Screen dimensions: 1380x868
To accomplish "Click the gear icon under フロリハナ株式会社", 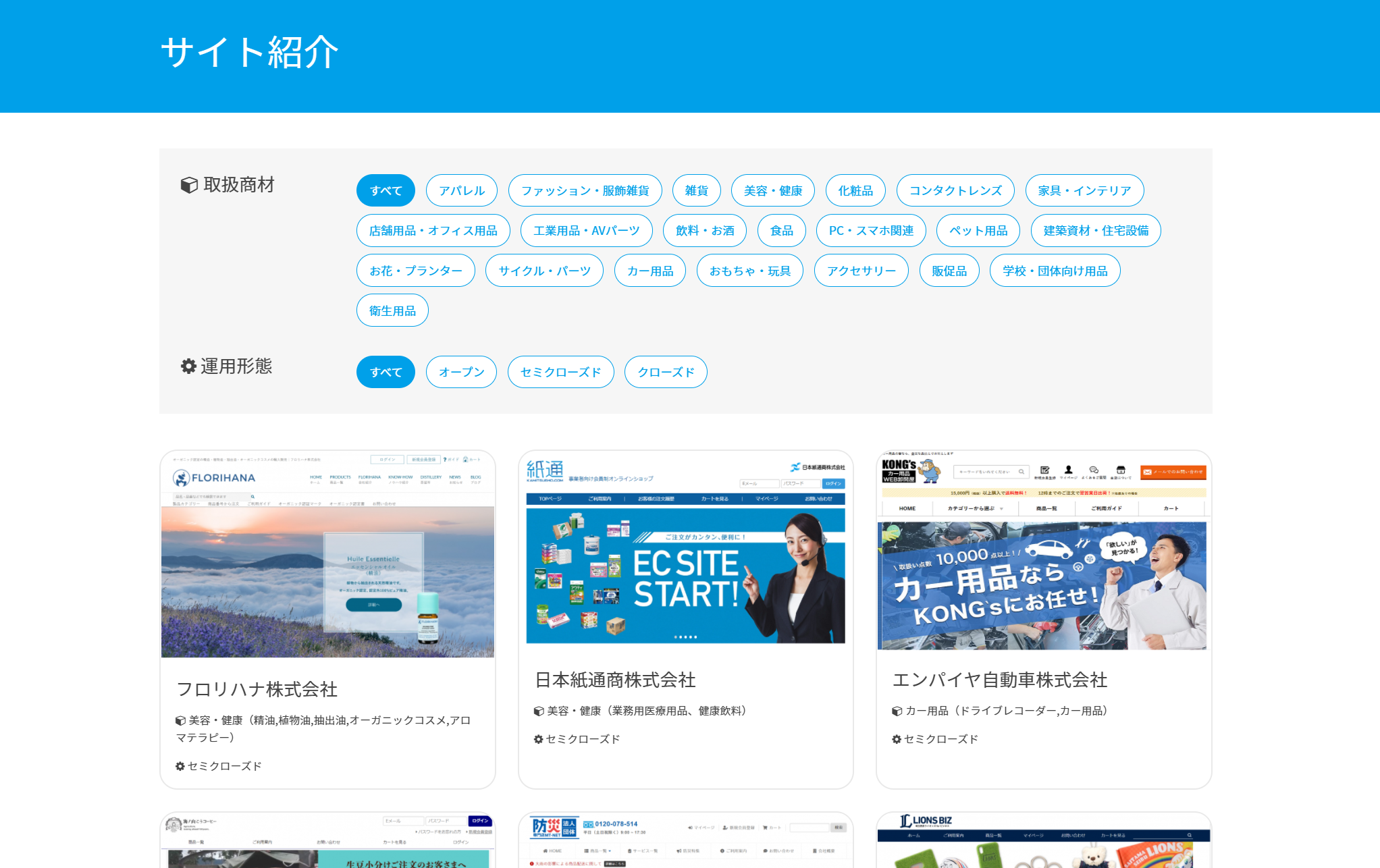I will point(180,766).
